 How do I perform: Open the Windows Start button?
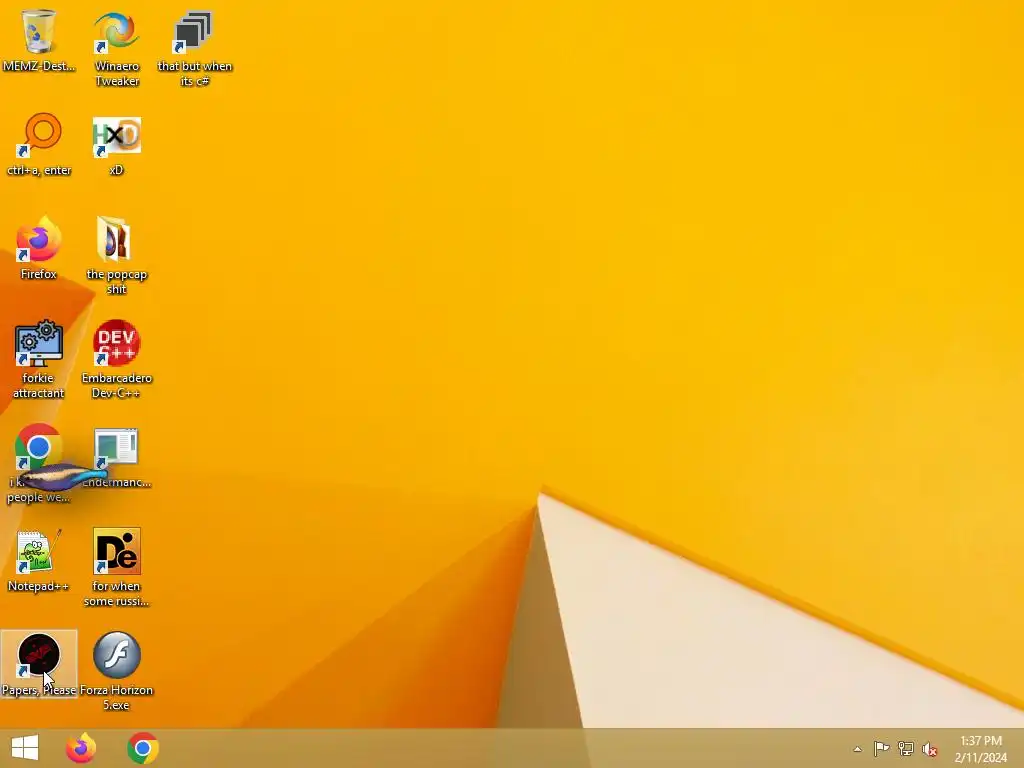point(25,748)
